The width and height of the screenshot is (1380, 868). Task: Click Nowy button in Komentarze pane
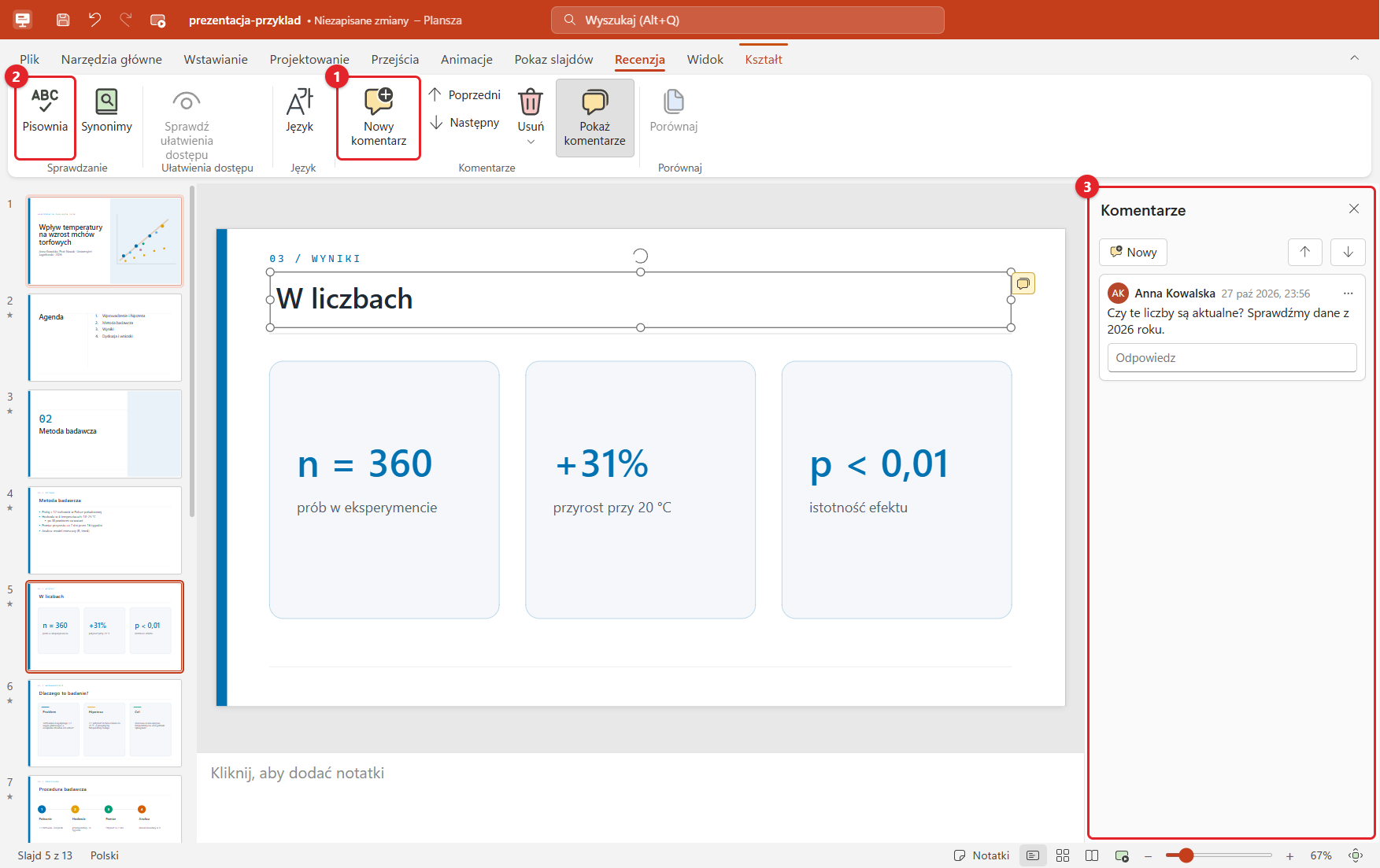1133,252
